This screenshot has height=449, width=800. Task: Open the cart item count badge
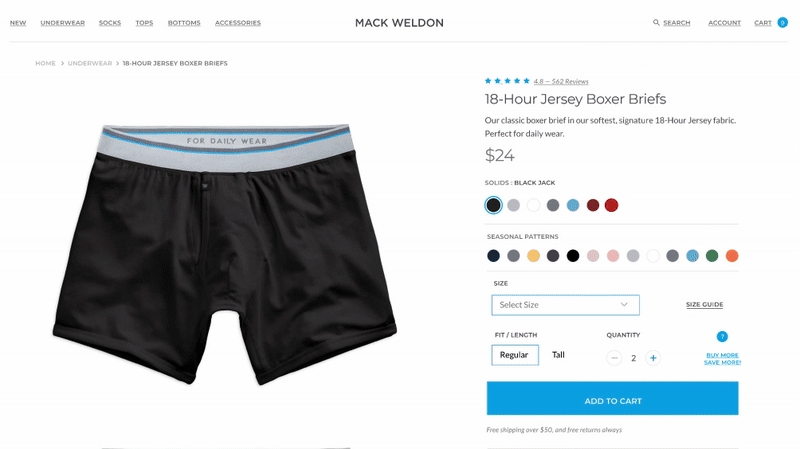click(x=782, y=22)
